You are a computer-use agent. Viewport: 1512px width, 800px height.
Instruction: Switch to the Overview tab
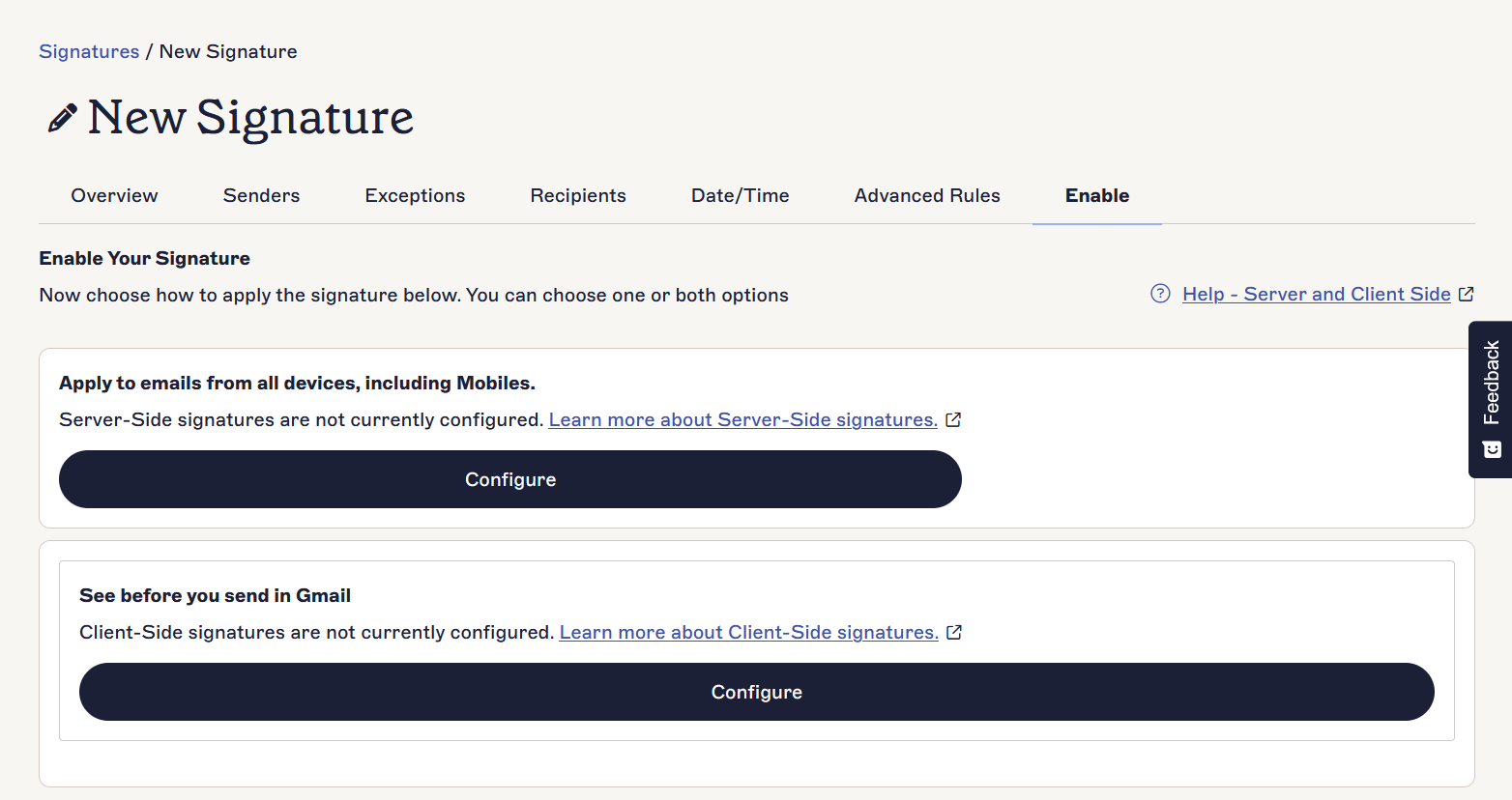114,195
